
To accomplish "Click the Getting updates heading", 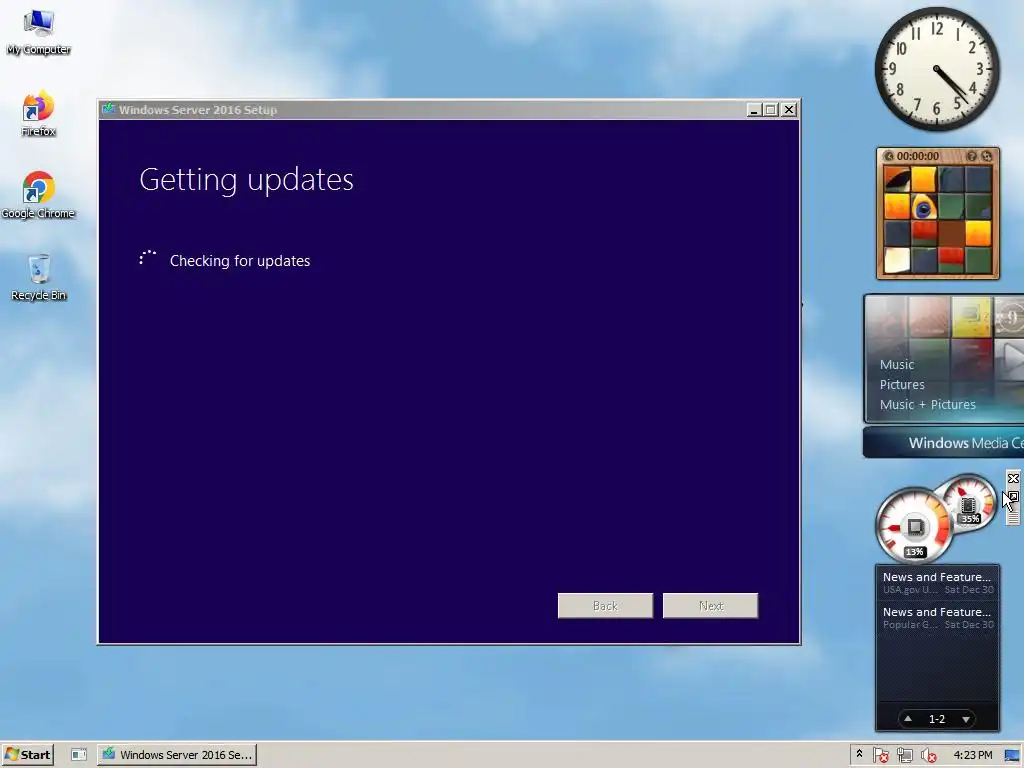I will point(246,180).
